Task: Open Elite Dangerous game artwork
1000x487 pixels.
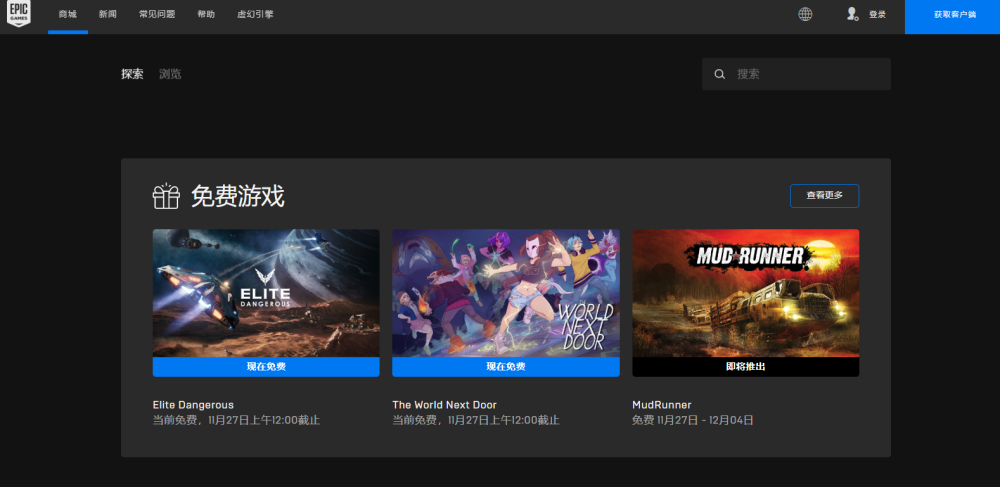Action: coord(266,293)
